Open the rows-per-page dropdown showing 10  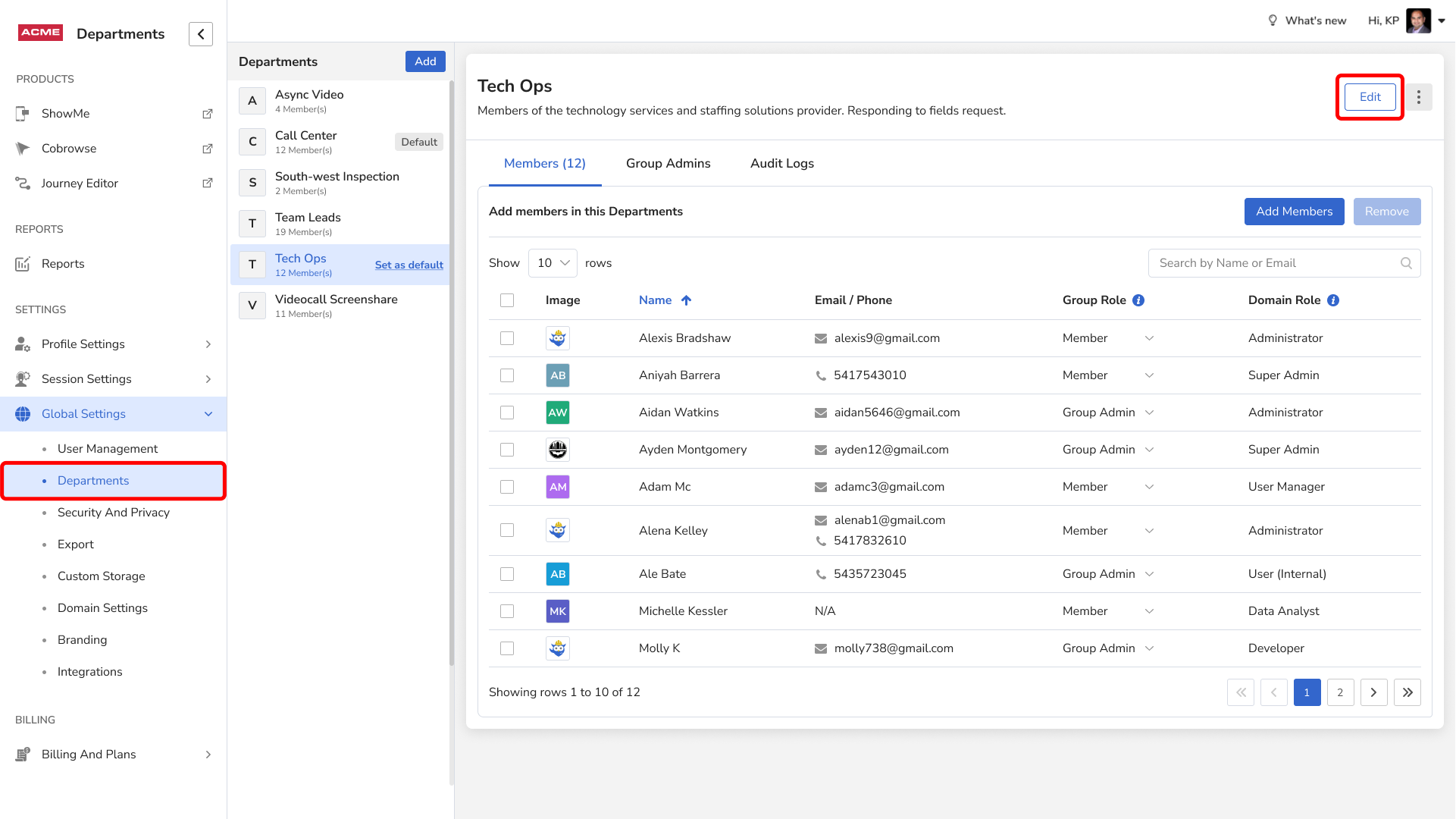[x=553, y=263]
